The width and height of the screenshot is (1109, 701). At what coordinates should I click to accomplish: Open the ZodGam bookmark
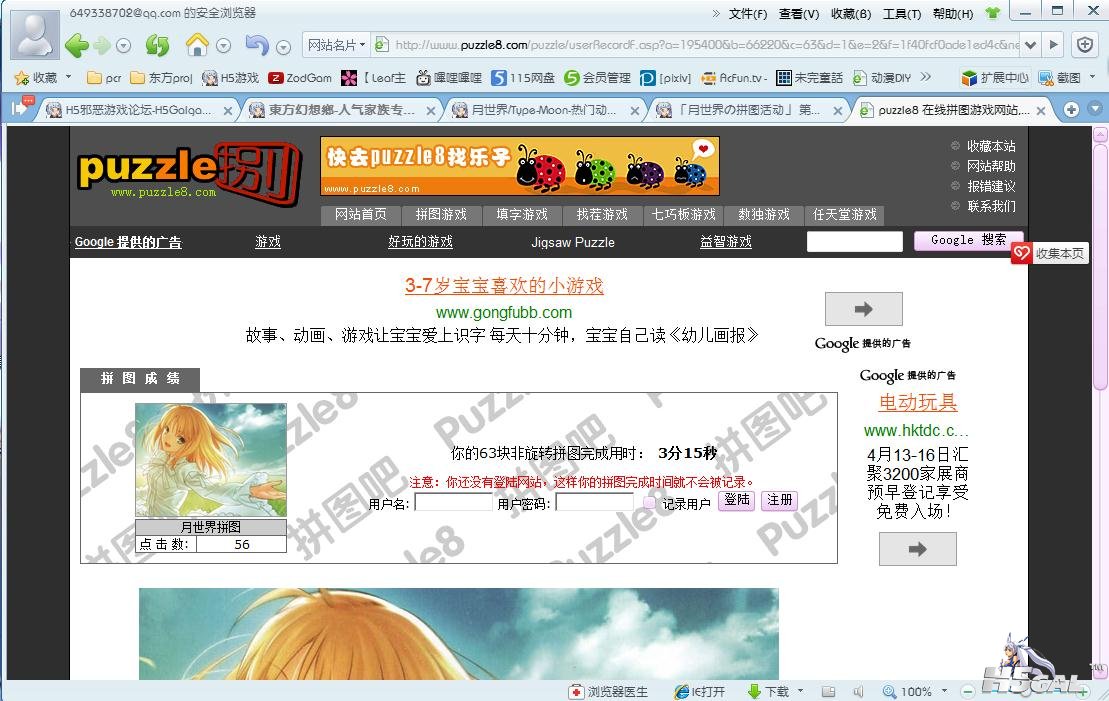click(x=300, y=78)
